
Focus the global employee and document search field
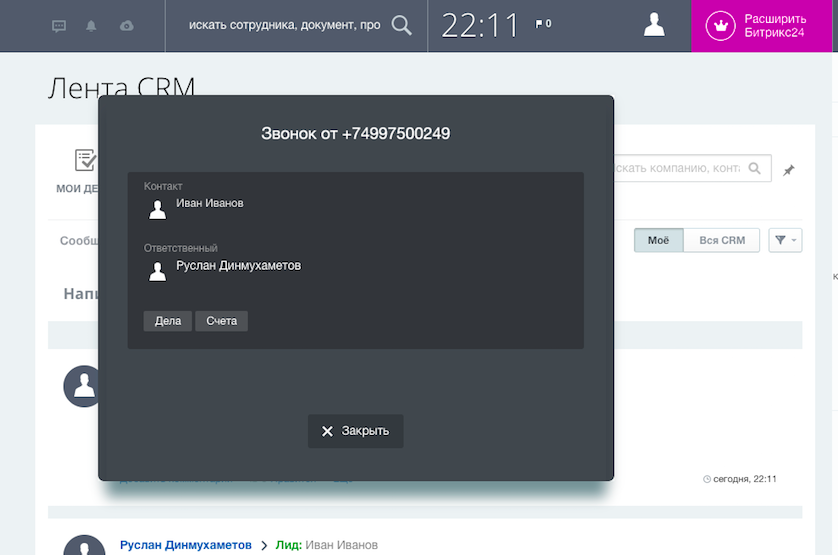pos(284,25)
